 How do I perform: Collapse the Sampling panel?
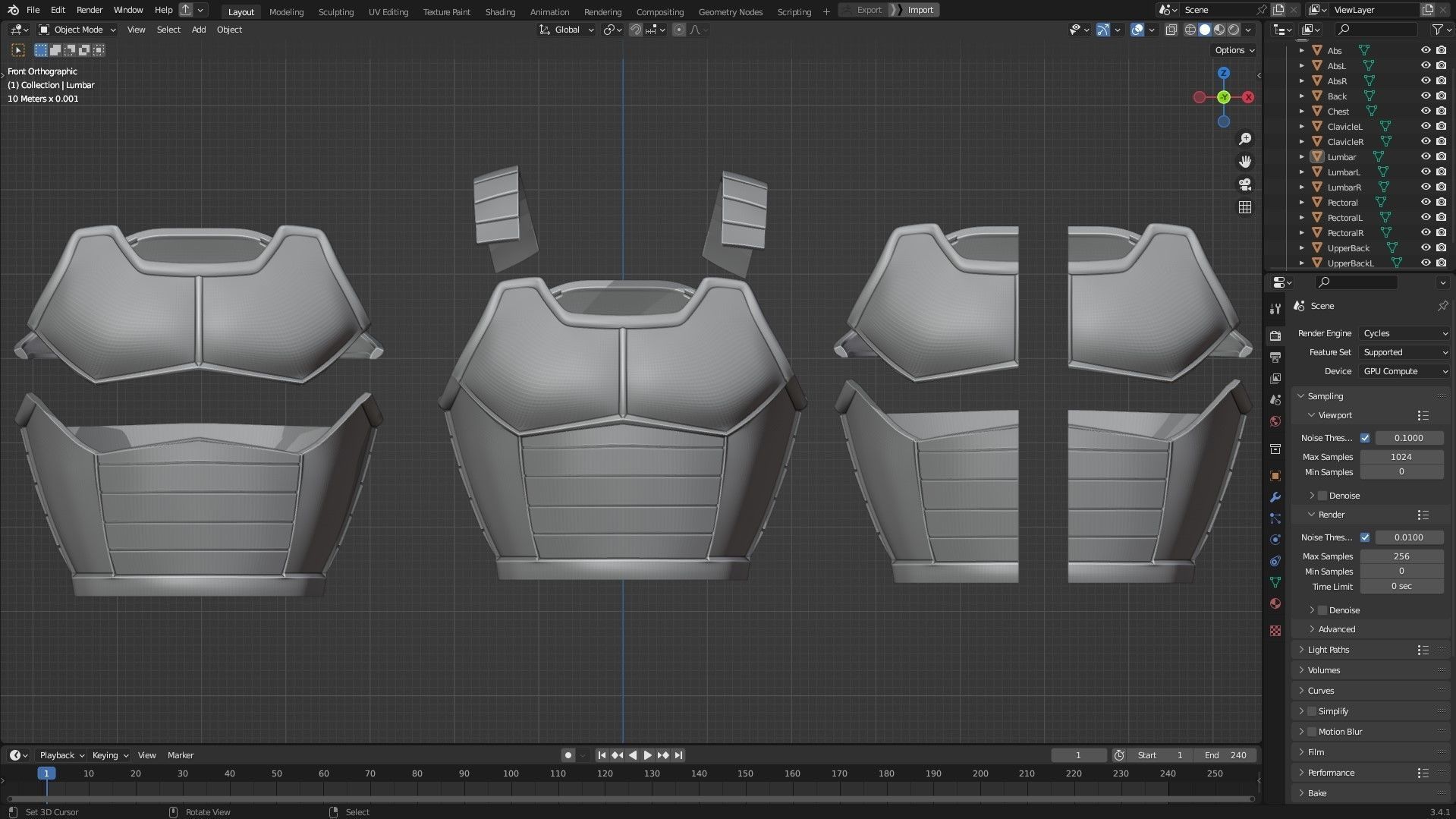[x=1325, y=396]
